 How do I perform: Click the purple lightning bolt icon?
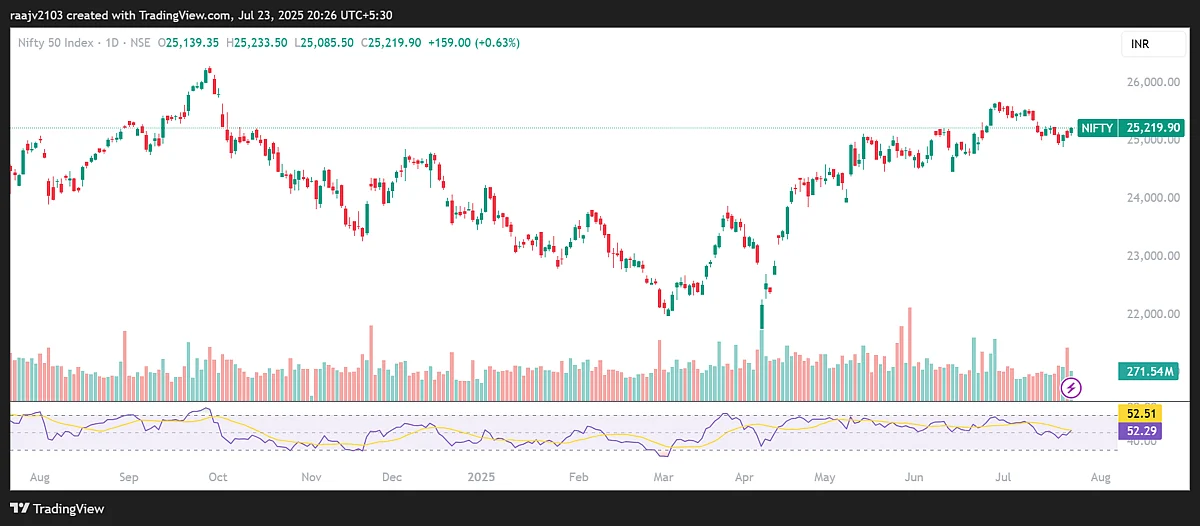pyautogui.click(x=1071, y=388)
